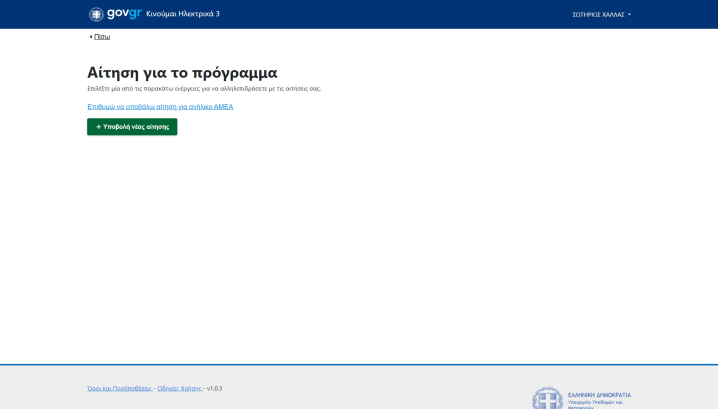Click the v1.0.3 version label
Viewport: 718px width, 409px height.
click(214, 388)
